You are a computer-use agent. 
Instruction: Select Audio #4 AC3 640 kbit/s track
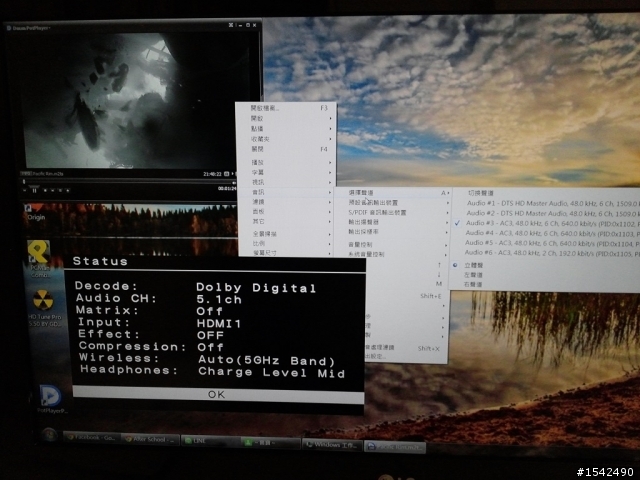coord(546,233)
